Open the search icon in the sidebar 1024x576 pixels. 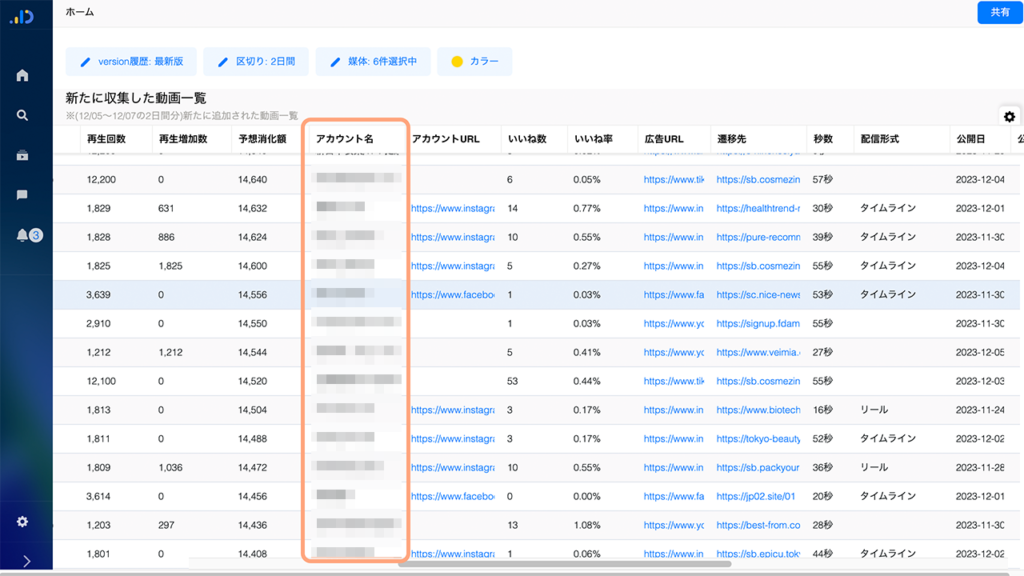pos(22,115)
